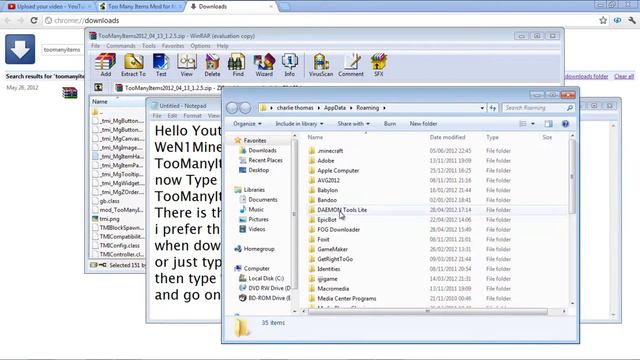The image size is (640, 360).
Task: Click the WinRAR Test icon
Action: point(161,64)
